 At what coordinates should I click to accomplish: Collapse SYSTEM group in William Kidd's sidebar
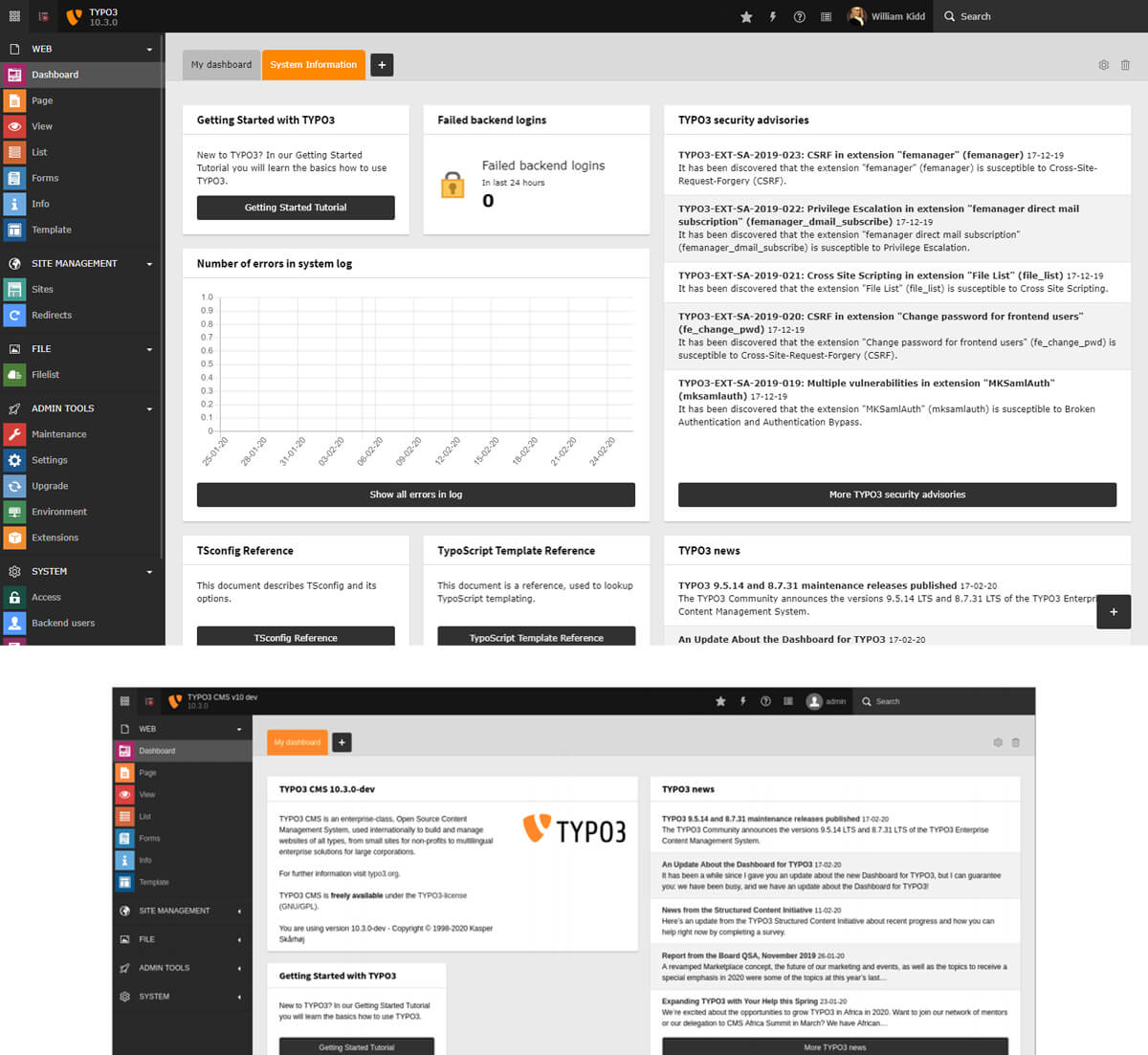81,571
